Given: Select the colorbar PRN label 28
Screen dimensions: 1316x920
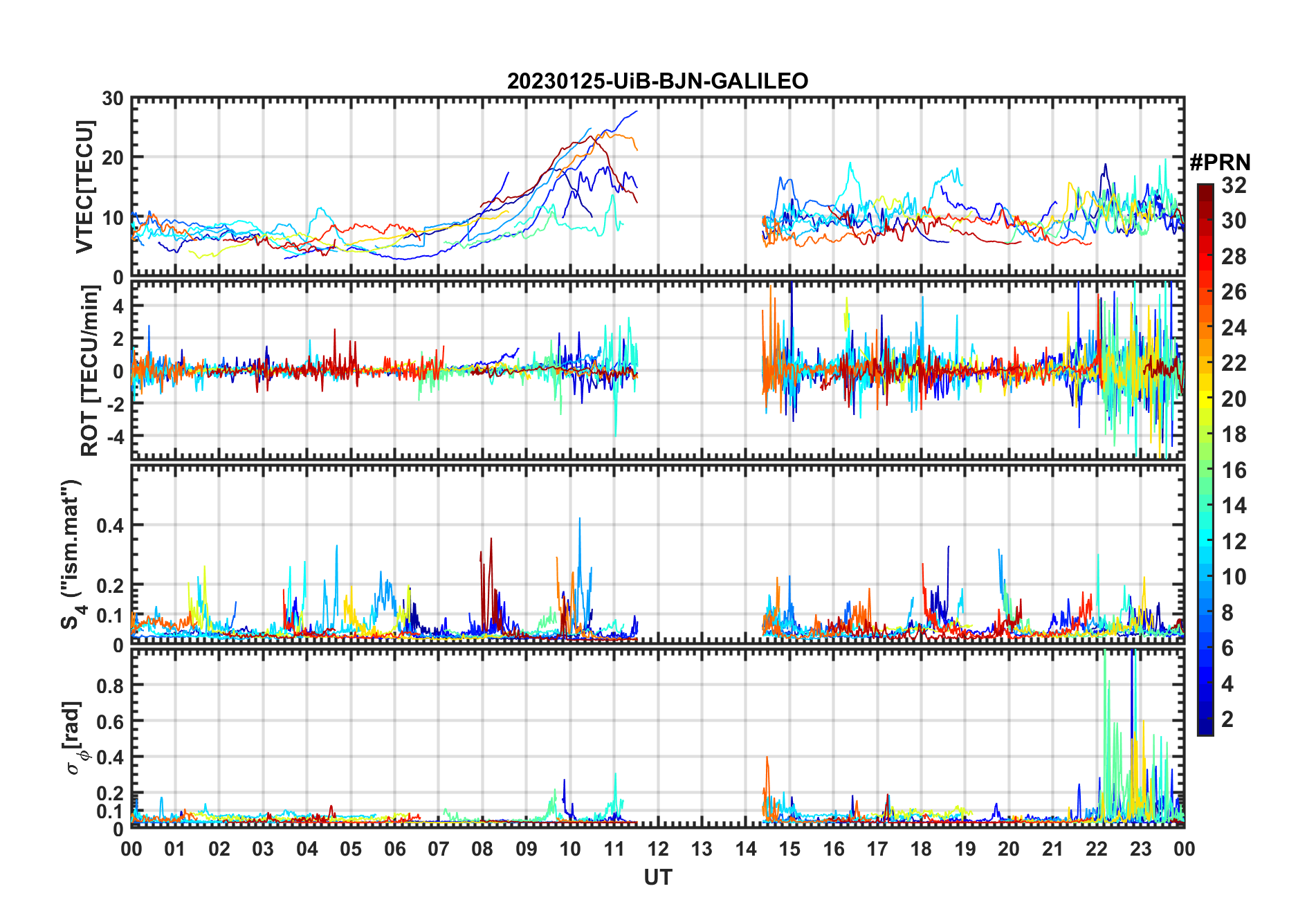Looking at the screenshot, I should click(x=1234, y=257).
